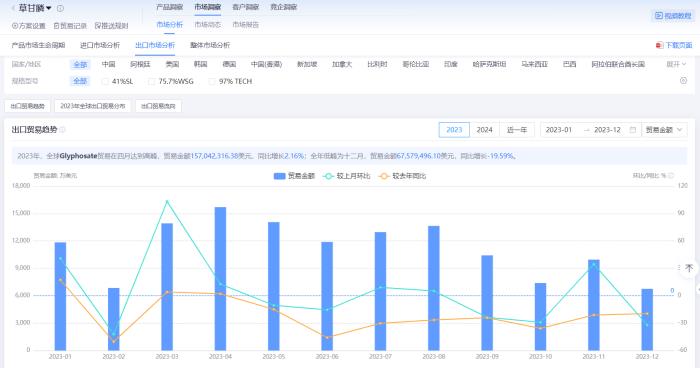Select the 市场报告 sub-tab
The image size is (700, 368).
click(x=246, y=25)
